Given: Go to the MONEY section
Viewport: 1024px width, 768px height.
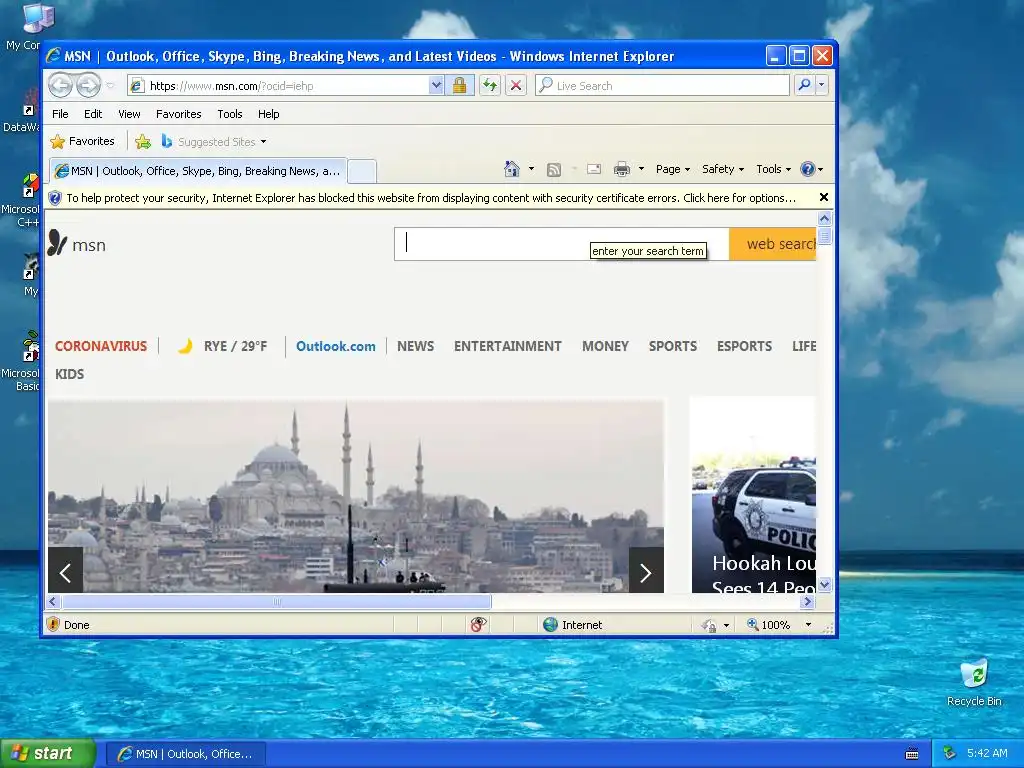Looking at the screenshot, I should coord(605,346).
